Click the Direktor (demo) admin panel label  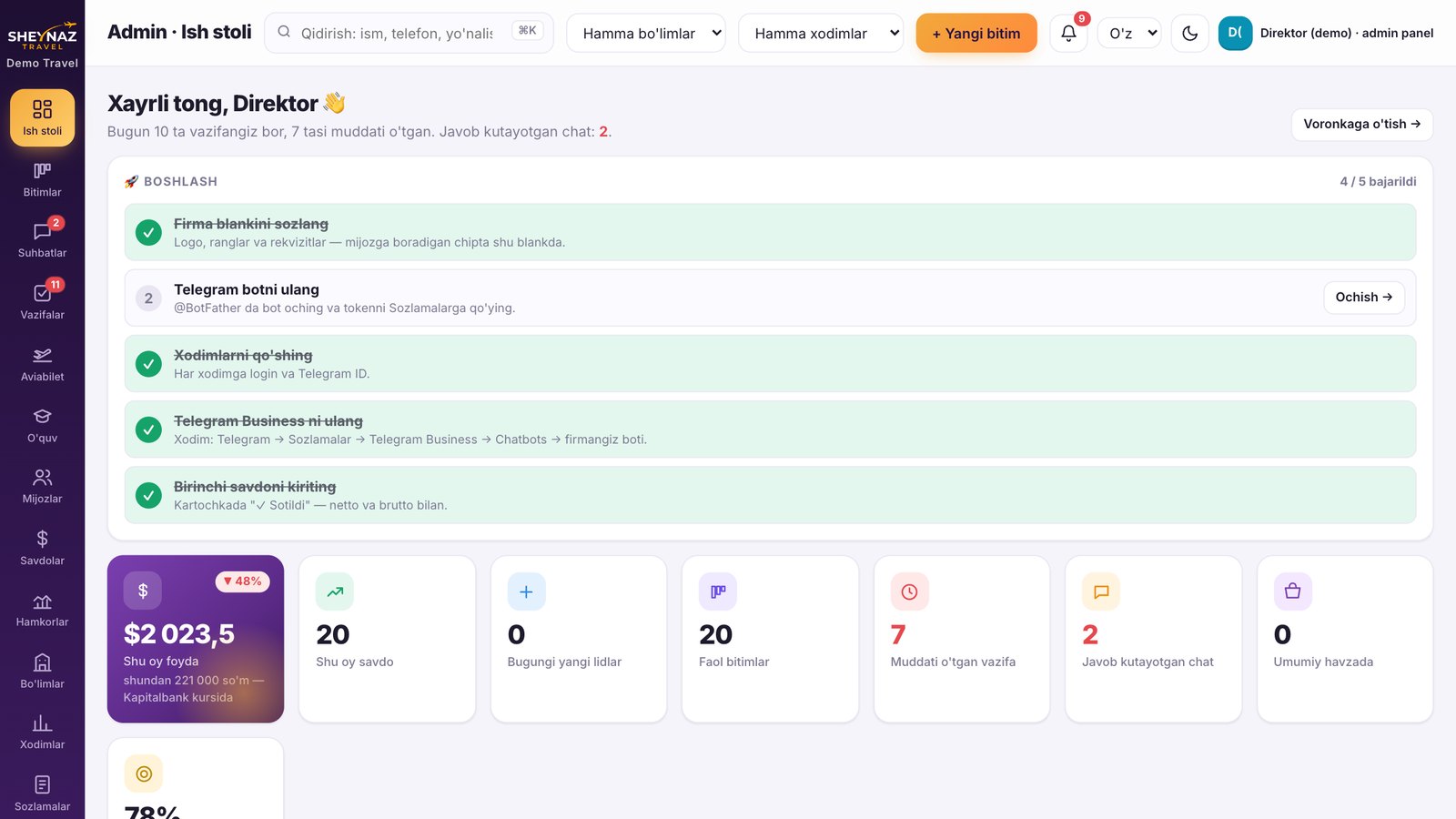tap(1347, 33)
